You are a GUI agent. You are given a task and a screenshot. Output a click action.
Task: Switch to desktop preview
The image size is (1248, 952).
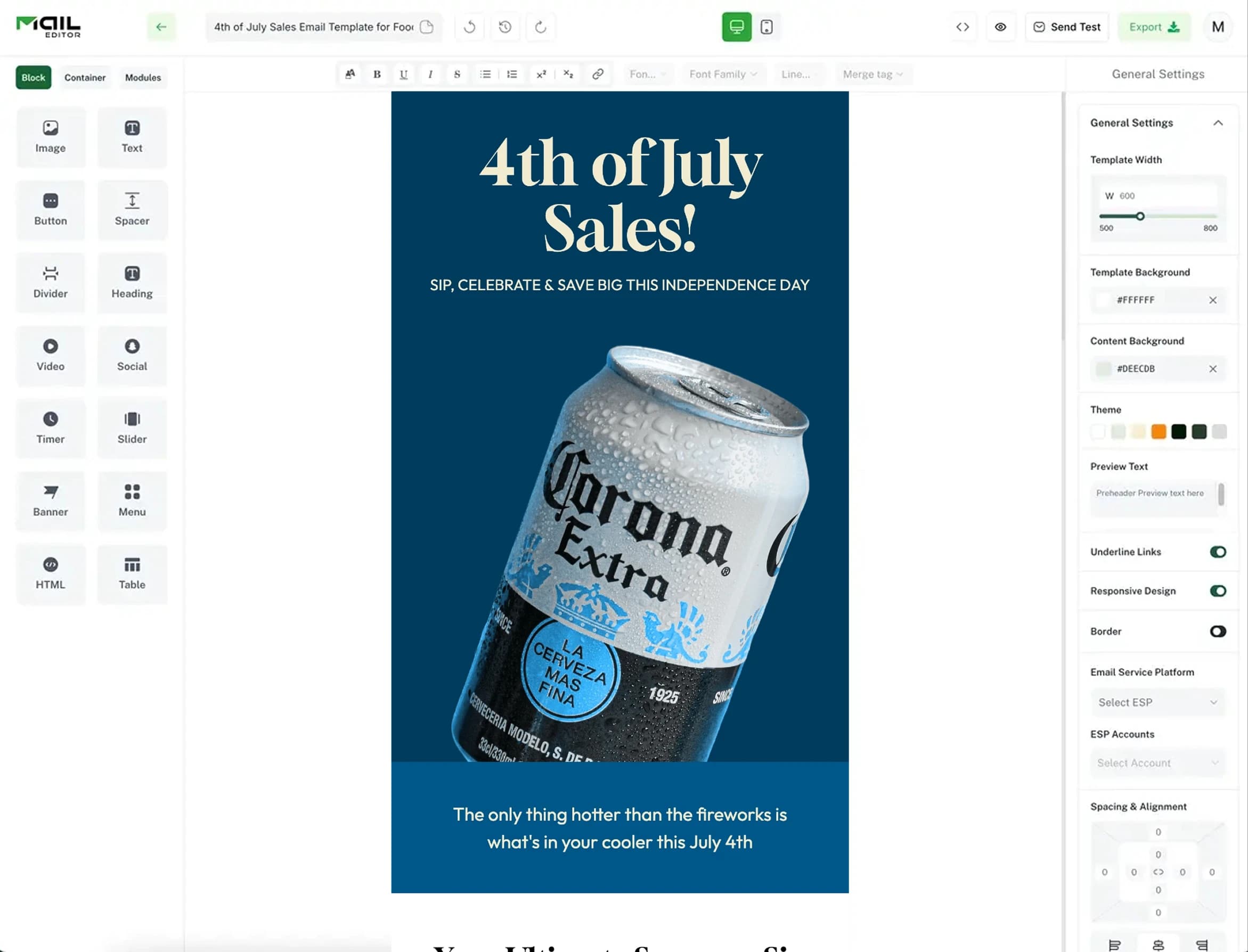click(736, 27)
